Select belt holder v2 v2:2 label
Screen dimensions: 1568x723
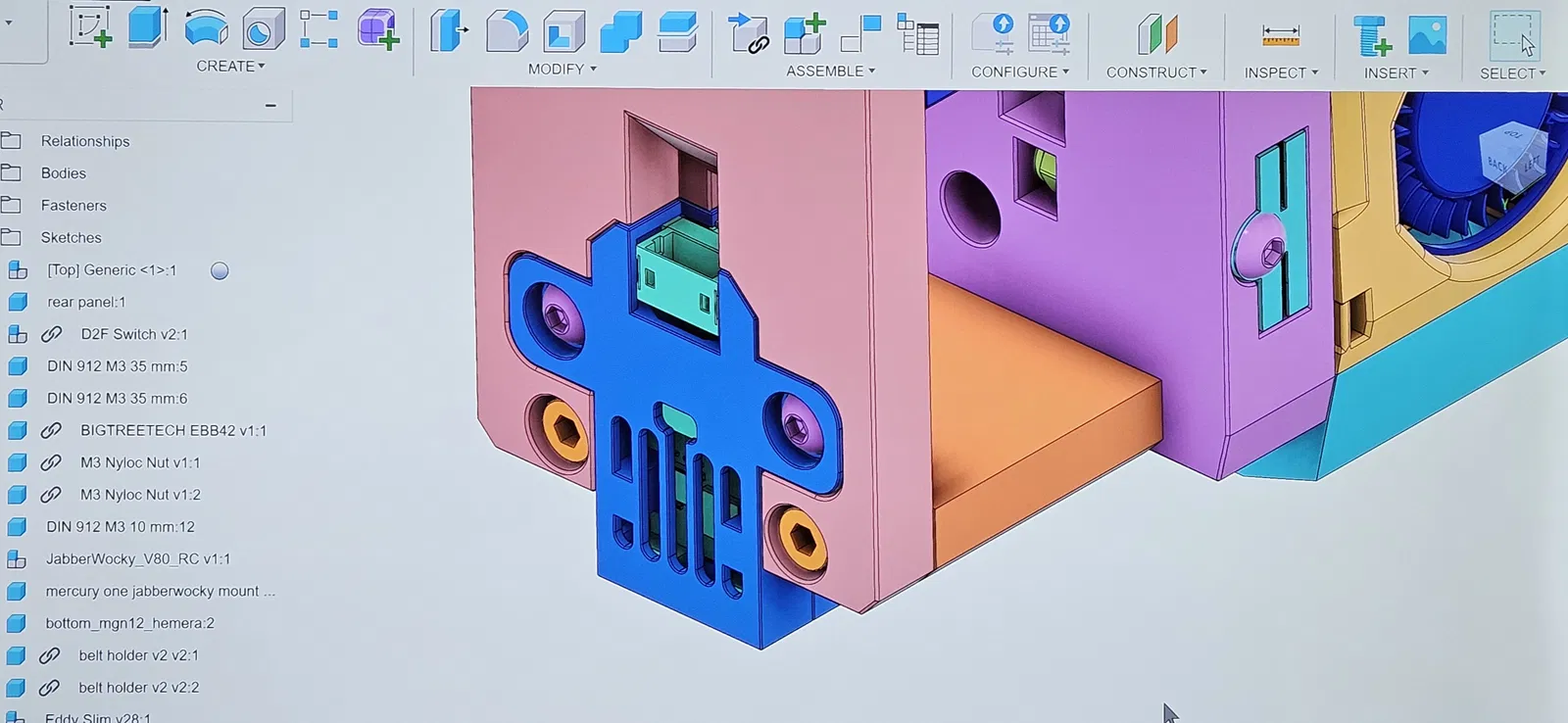(138, 688)
